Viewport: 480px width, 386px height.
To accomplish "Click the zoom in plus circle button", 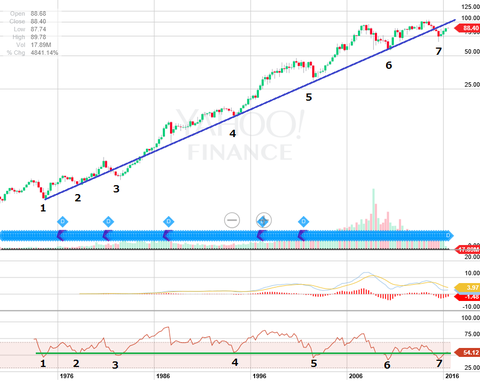I will pyautogui.click(x=264, y=220).
